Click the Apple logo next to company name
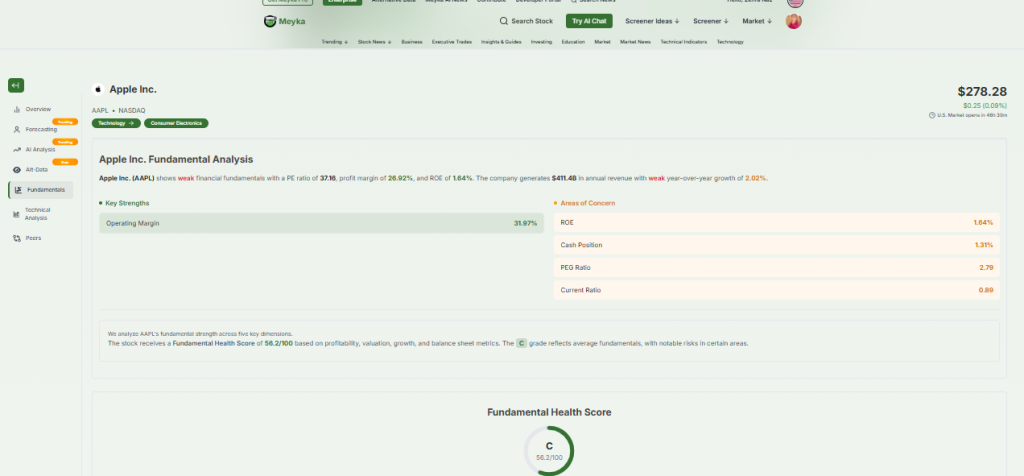The height and width of the screenshot is (476, 1024). point(99,89)
